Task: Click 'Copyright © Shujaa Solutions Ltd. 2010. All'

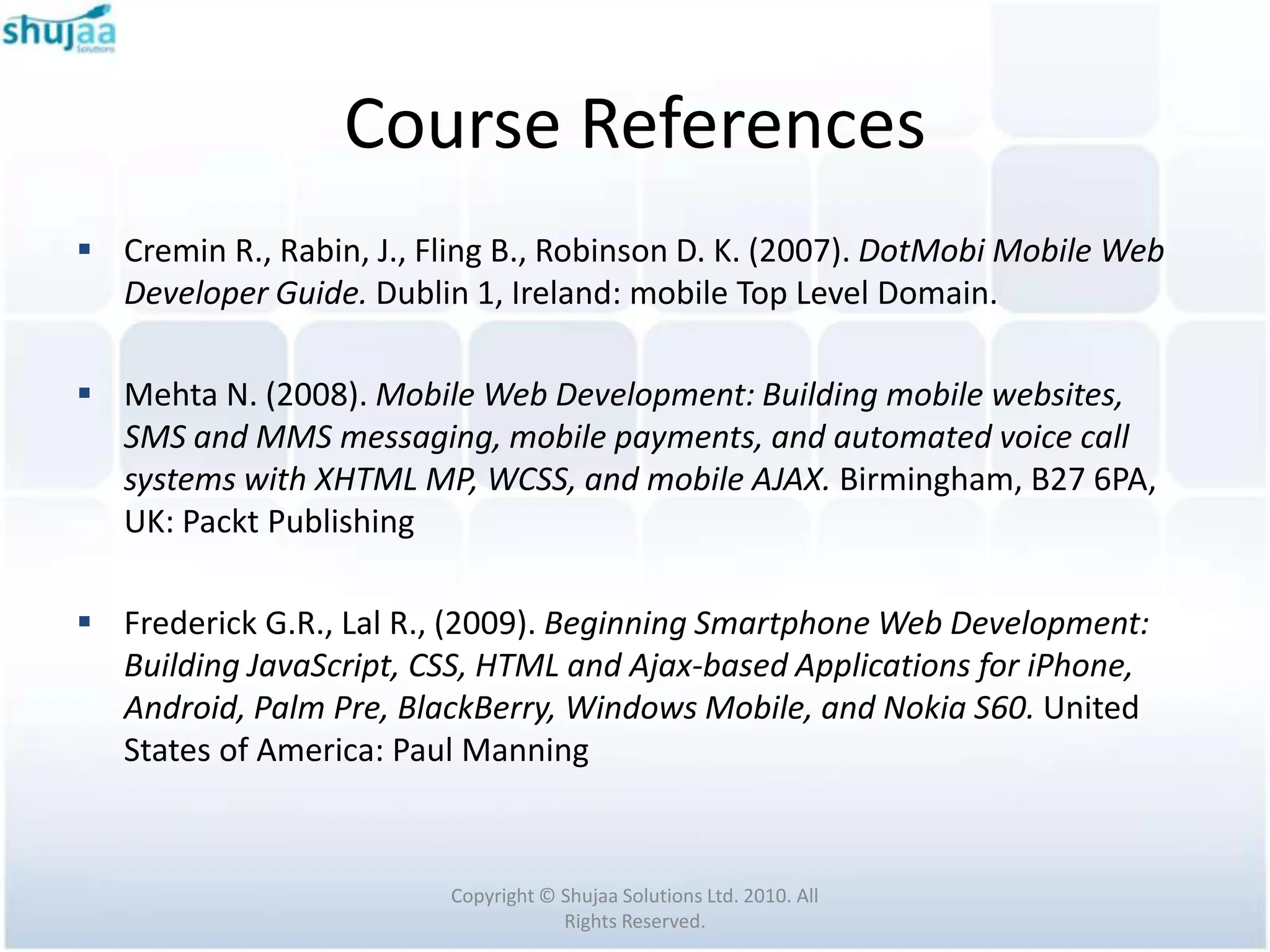Action: coord(634,896)
